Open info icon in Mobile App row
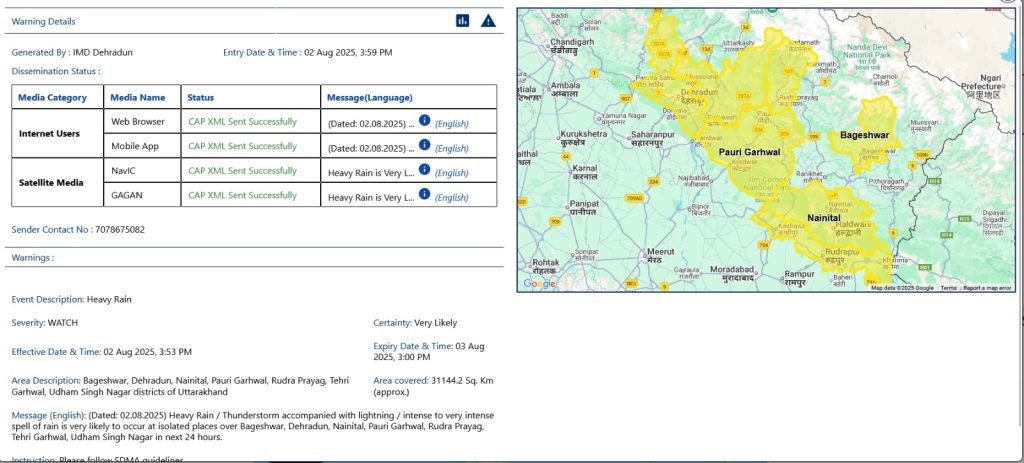Screen dimensions: 1024x463 pos(424,144)
